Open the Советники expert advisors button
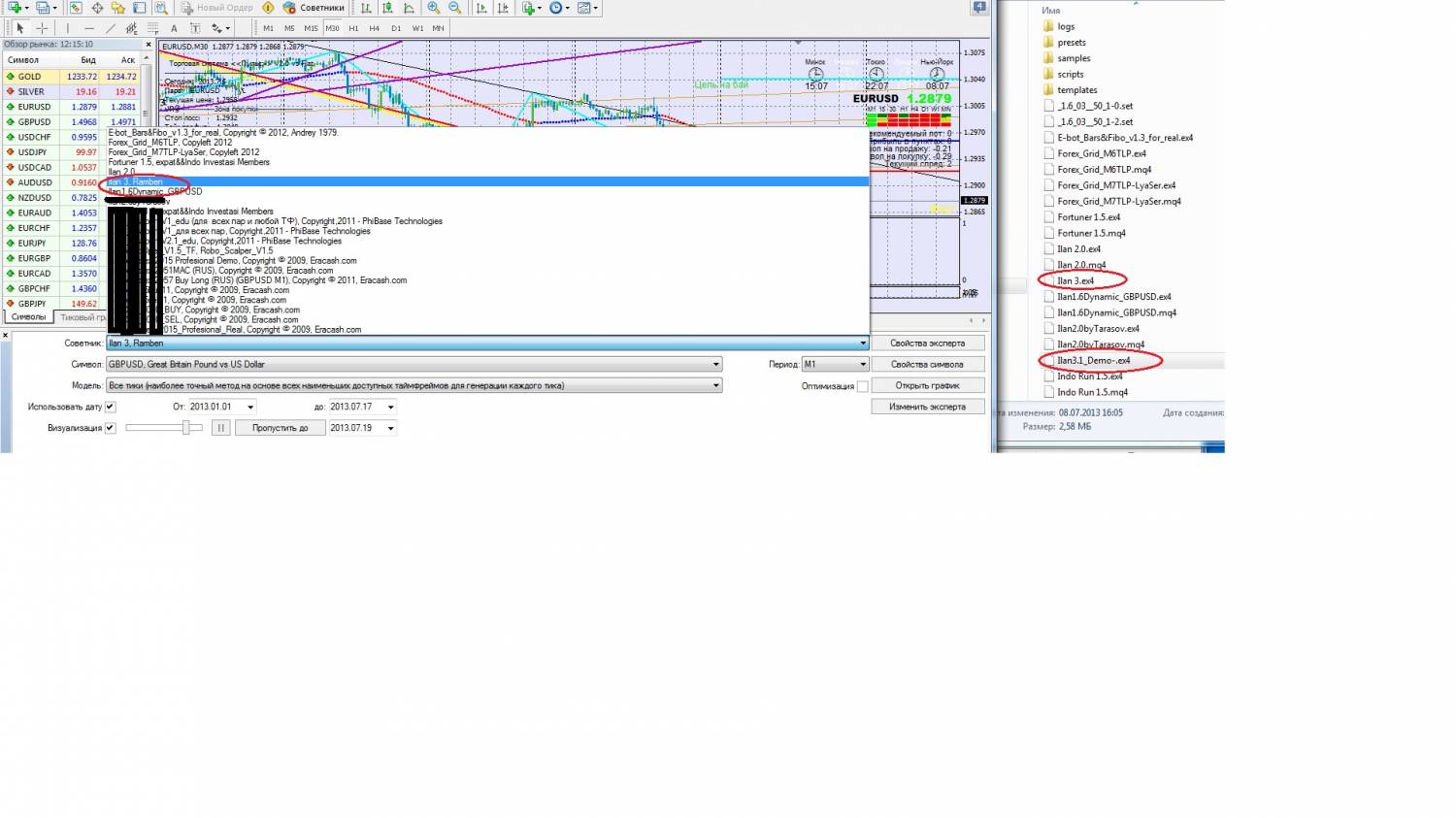This screenshot has width=1456, height=818. (313, 8)
